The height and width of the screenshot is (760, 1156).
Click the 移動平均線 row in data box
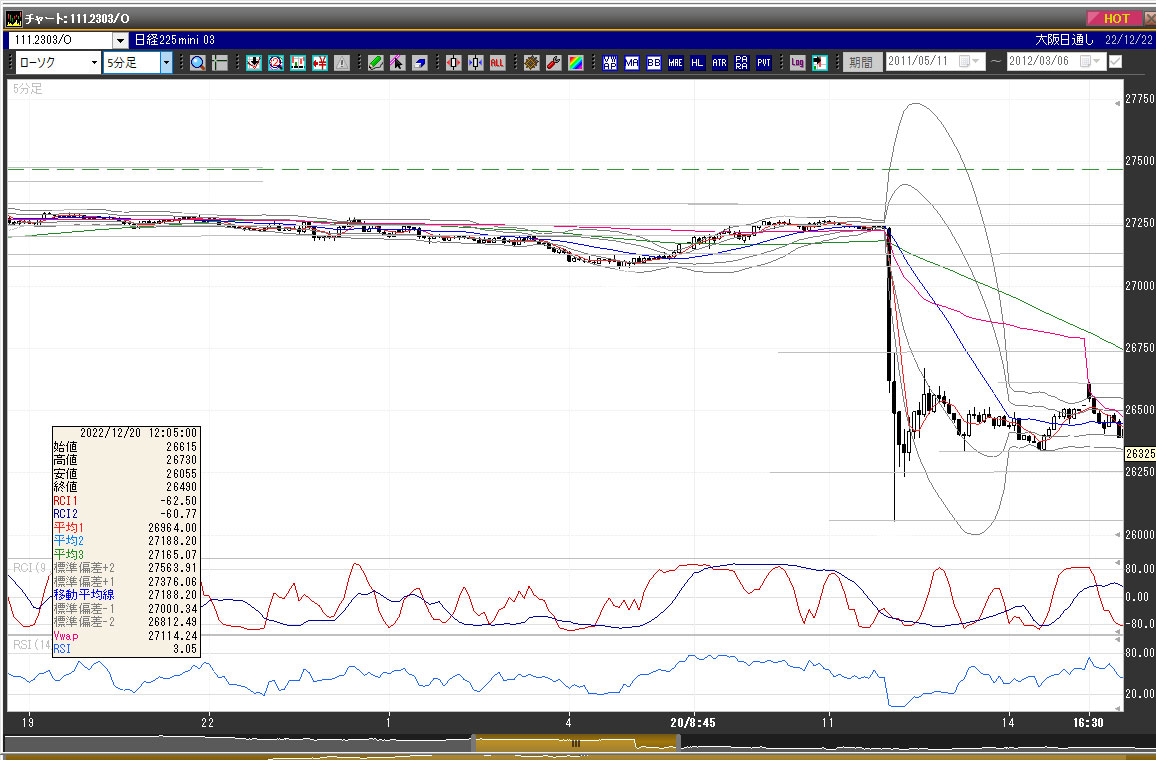coord(125,595)
